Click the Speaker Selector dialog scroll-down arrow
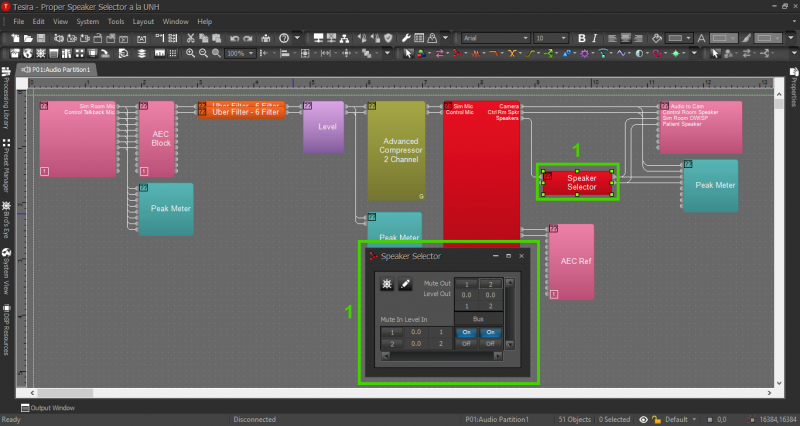The width and height of the screenshot is (800, 426). [x=509, y=344]
